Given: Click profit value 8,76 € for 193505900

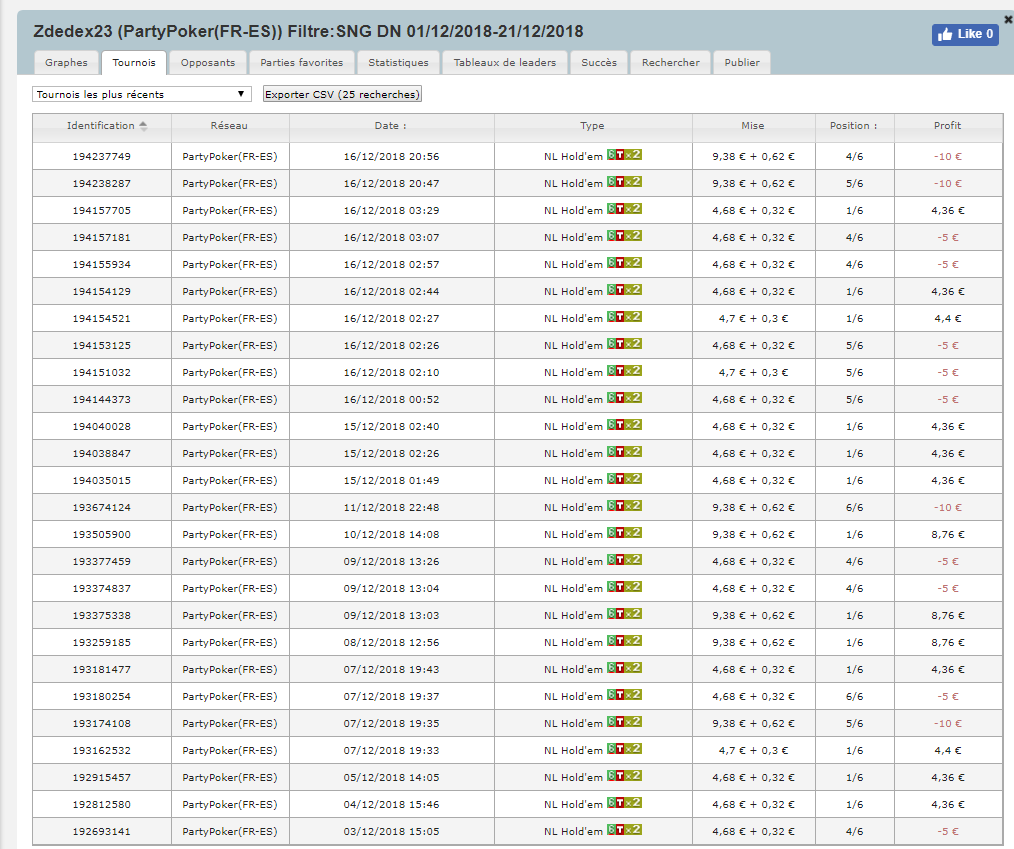Looking at the screenshot, I should 947,535.
